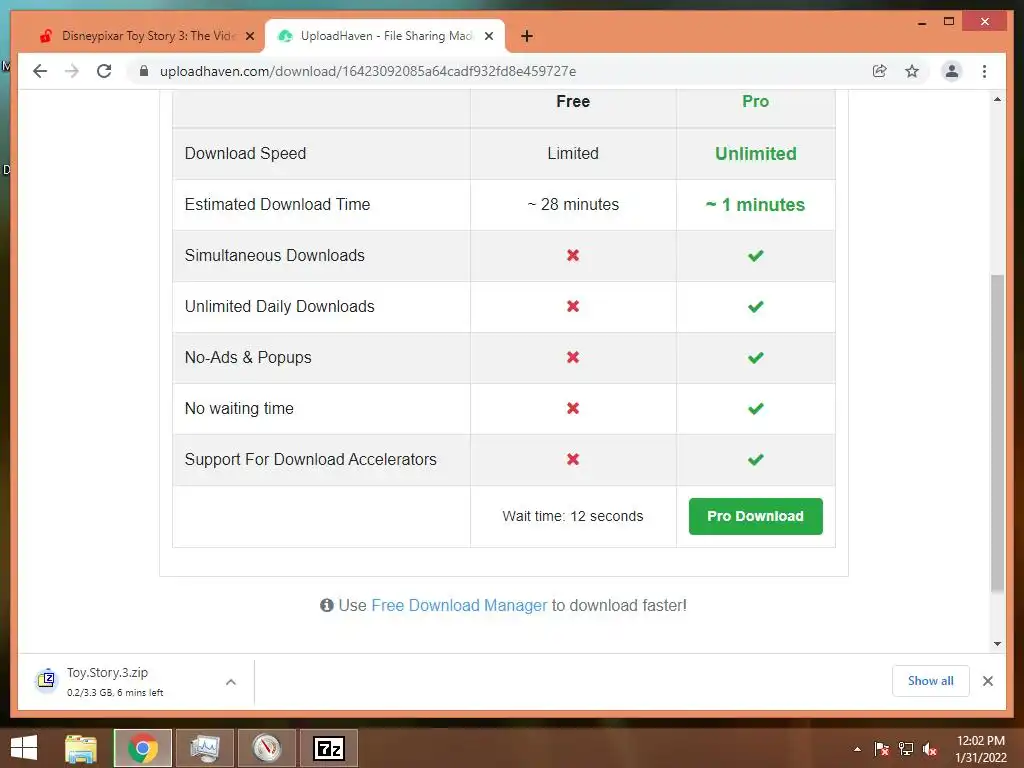Close the UploadHaven tab
This screenshot has height=768, width=1024.
(x=488, y=36)
